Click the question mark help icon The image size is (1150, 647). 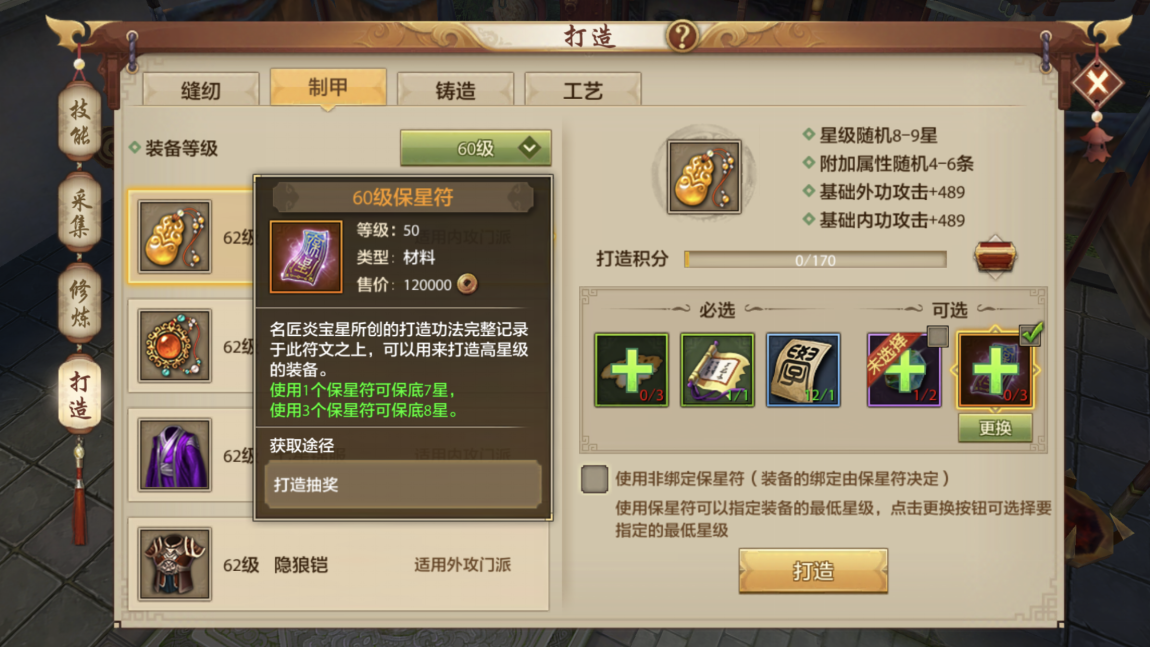coord(682,35)
